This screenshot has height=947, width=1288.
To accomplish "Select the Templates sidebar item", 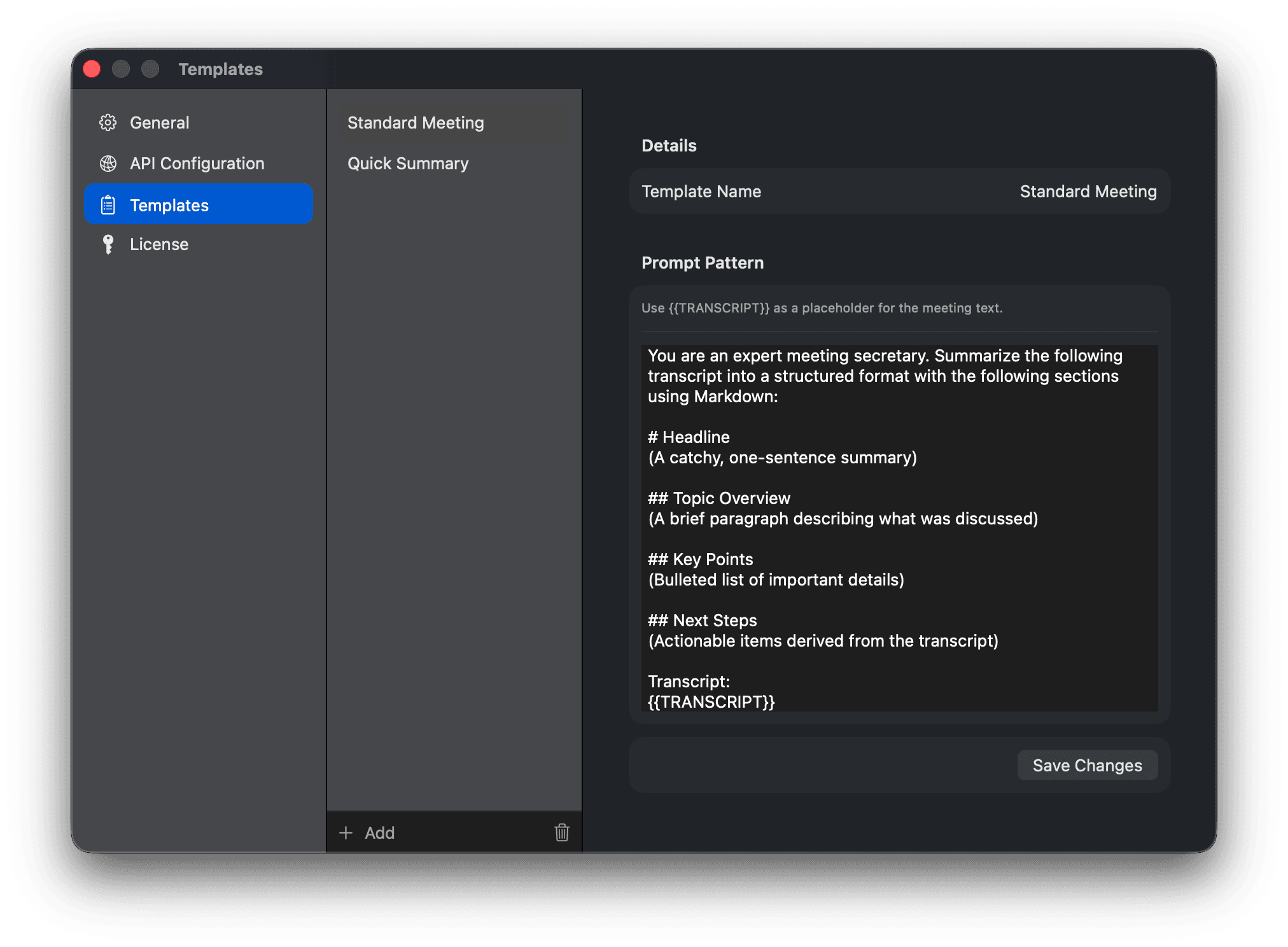I will point(169,205).
